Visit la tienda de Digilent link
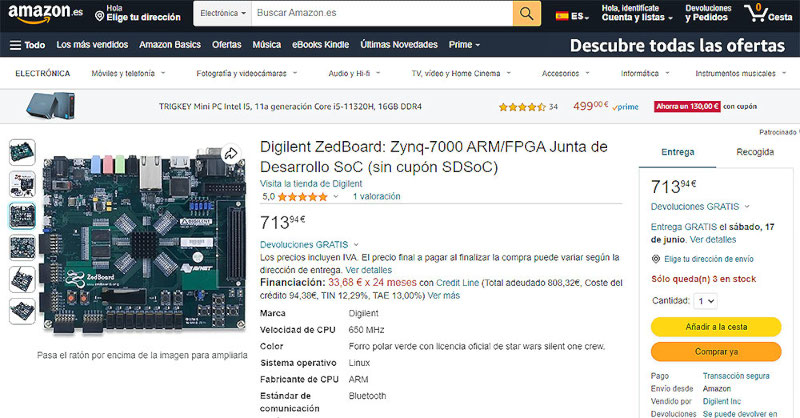The height and width of the screenshot is (418, 800). [x=311, y=184]
